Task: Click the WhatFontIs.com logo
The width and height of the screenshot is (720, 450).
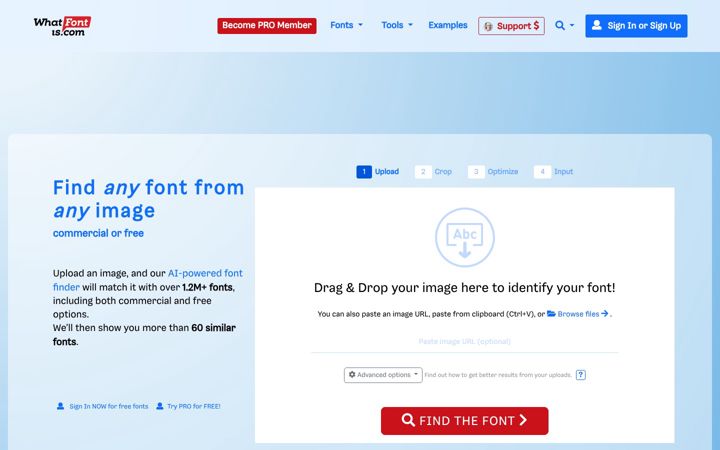Action: click(x=62, y=26)
